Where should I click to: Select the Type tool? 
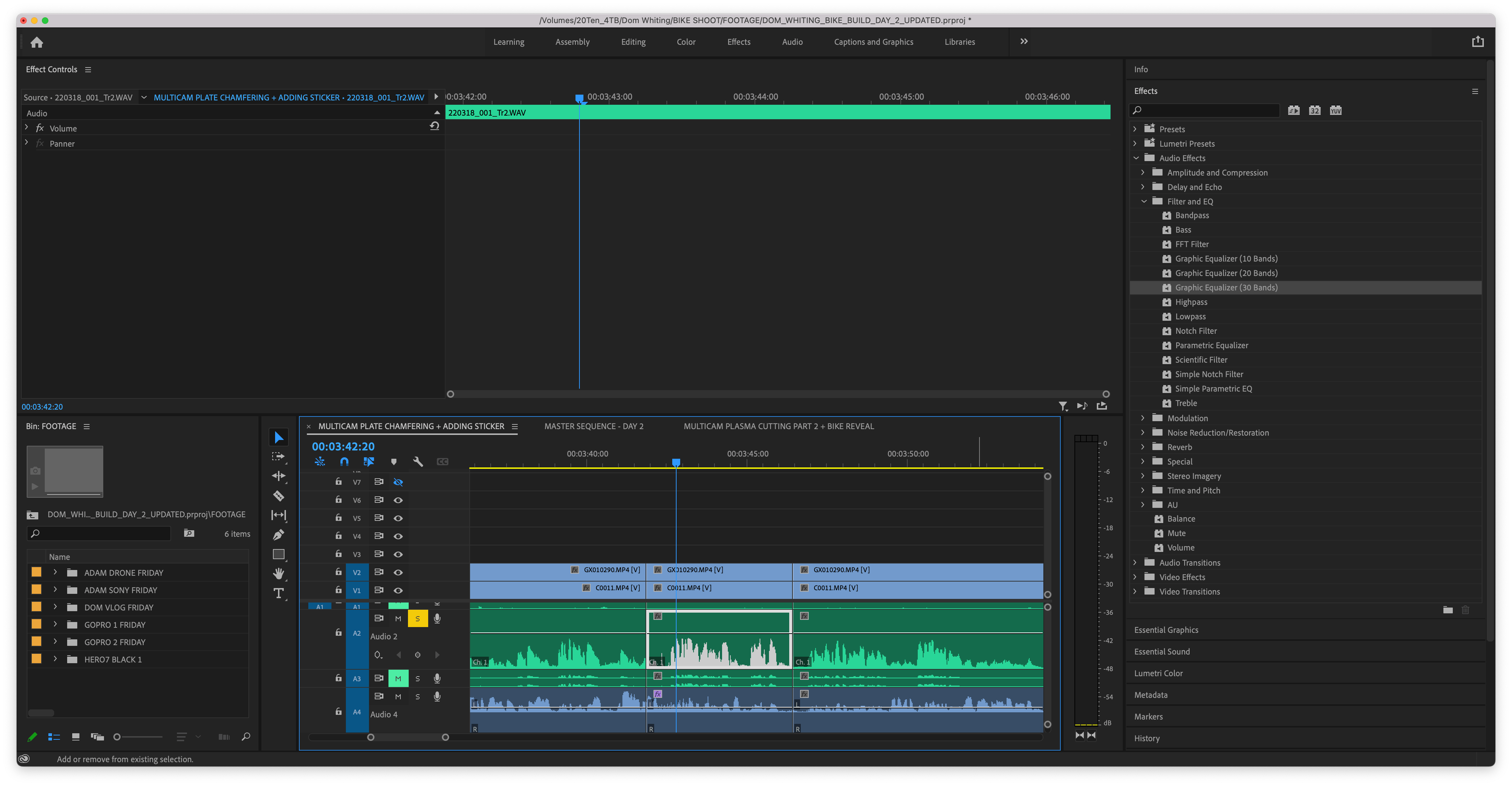pos(278,594)
